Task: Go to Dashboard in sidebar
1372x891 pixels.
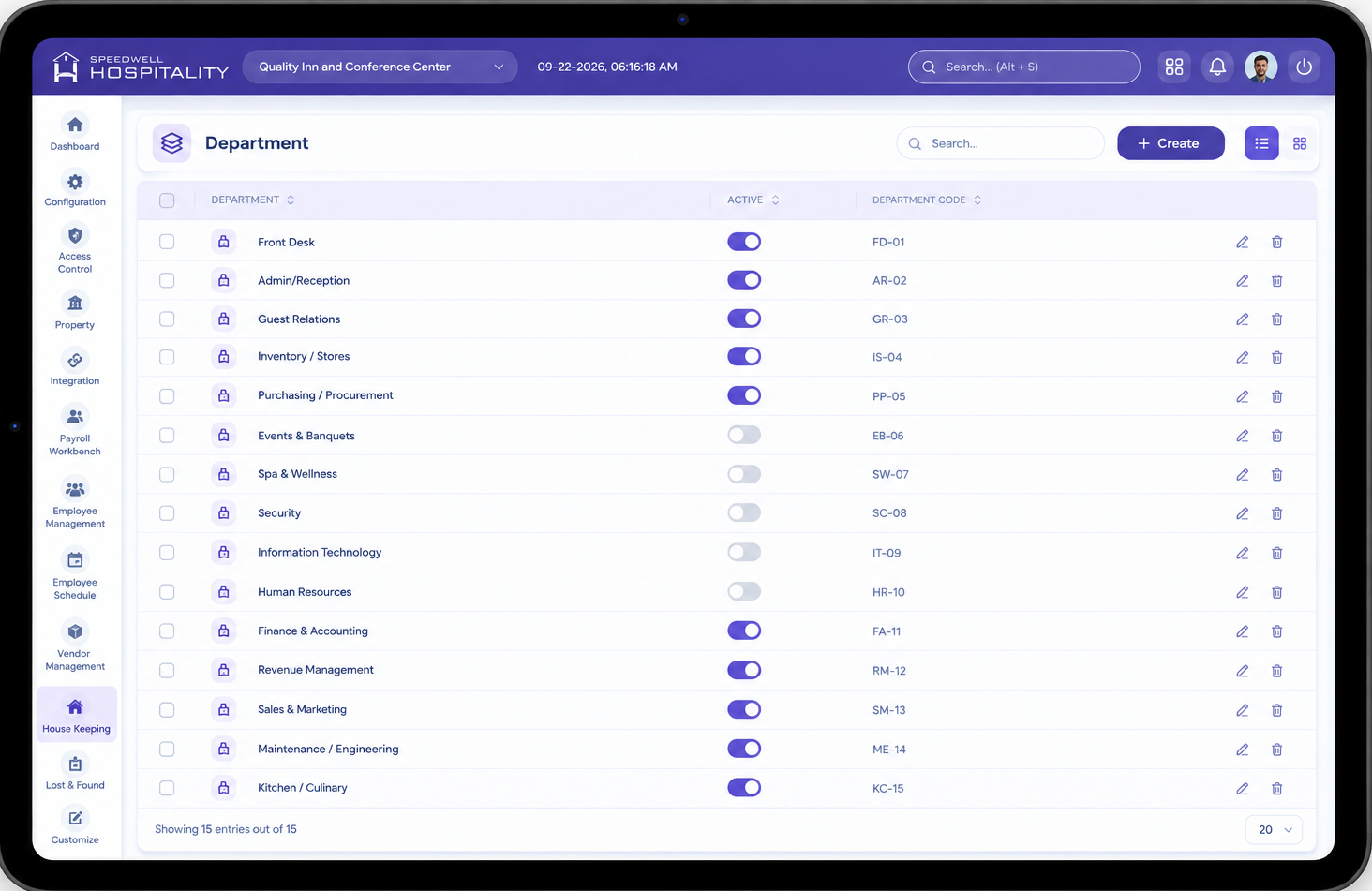Action: (75, 132)
